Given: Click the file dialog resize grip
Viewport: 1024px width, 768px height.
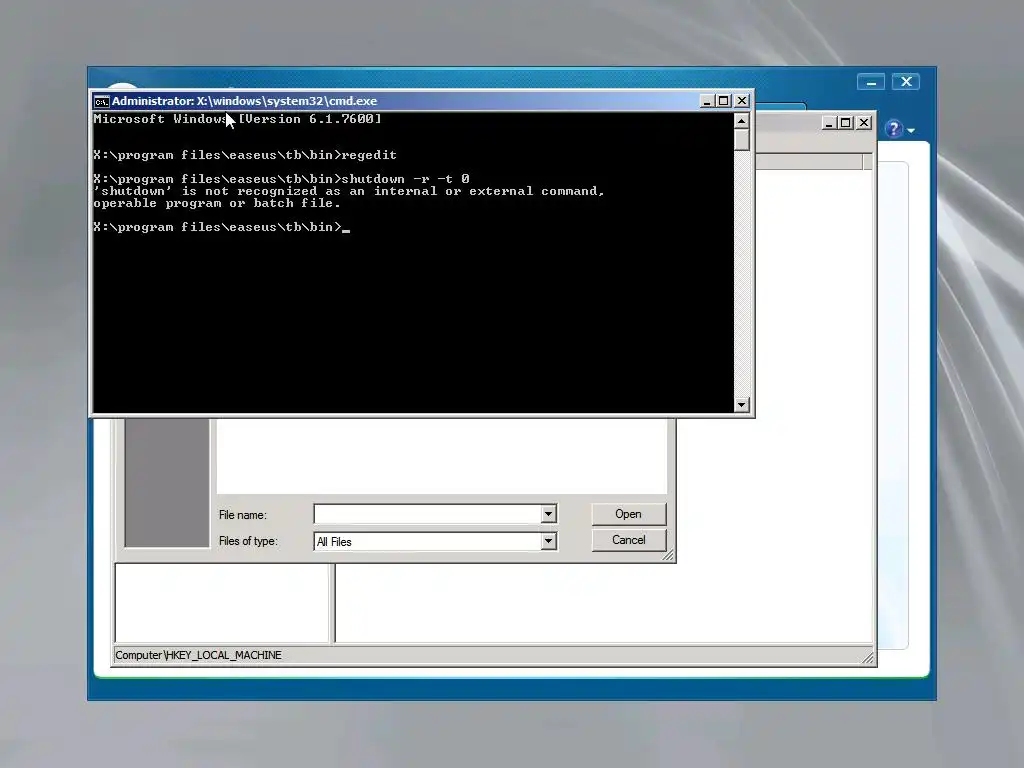Looking at the screenshot, I should (x=668, y=555).
